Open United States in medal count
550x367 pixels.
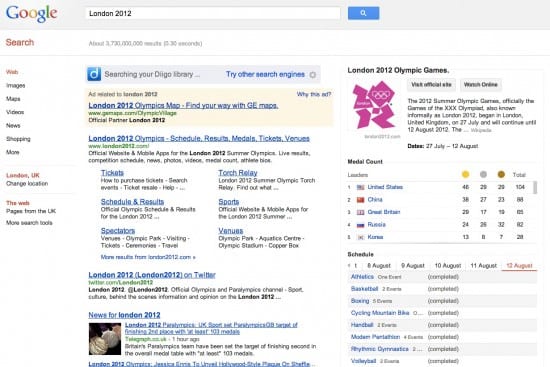[x=385, y=187]
